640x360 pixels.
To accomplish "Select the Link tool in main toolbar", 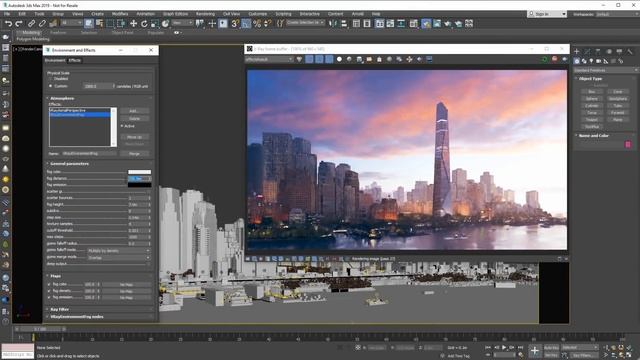I will pyautogui.click(x=31, y=24).
